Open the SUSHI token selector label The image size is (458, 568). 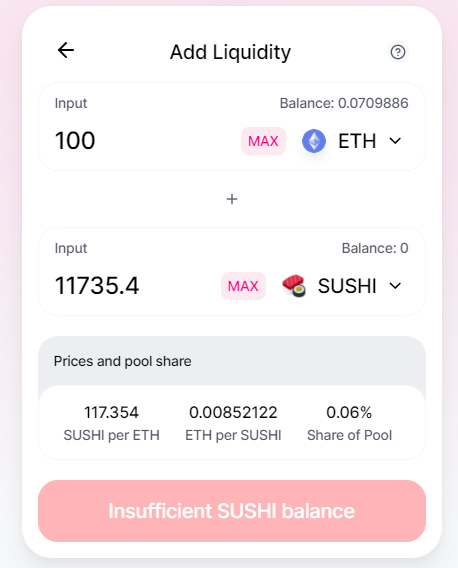coord(347,286)
